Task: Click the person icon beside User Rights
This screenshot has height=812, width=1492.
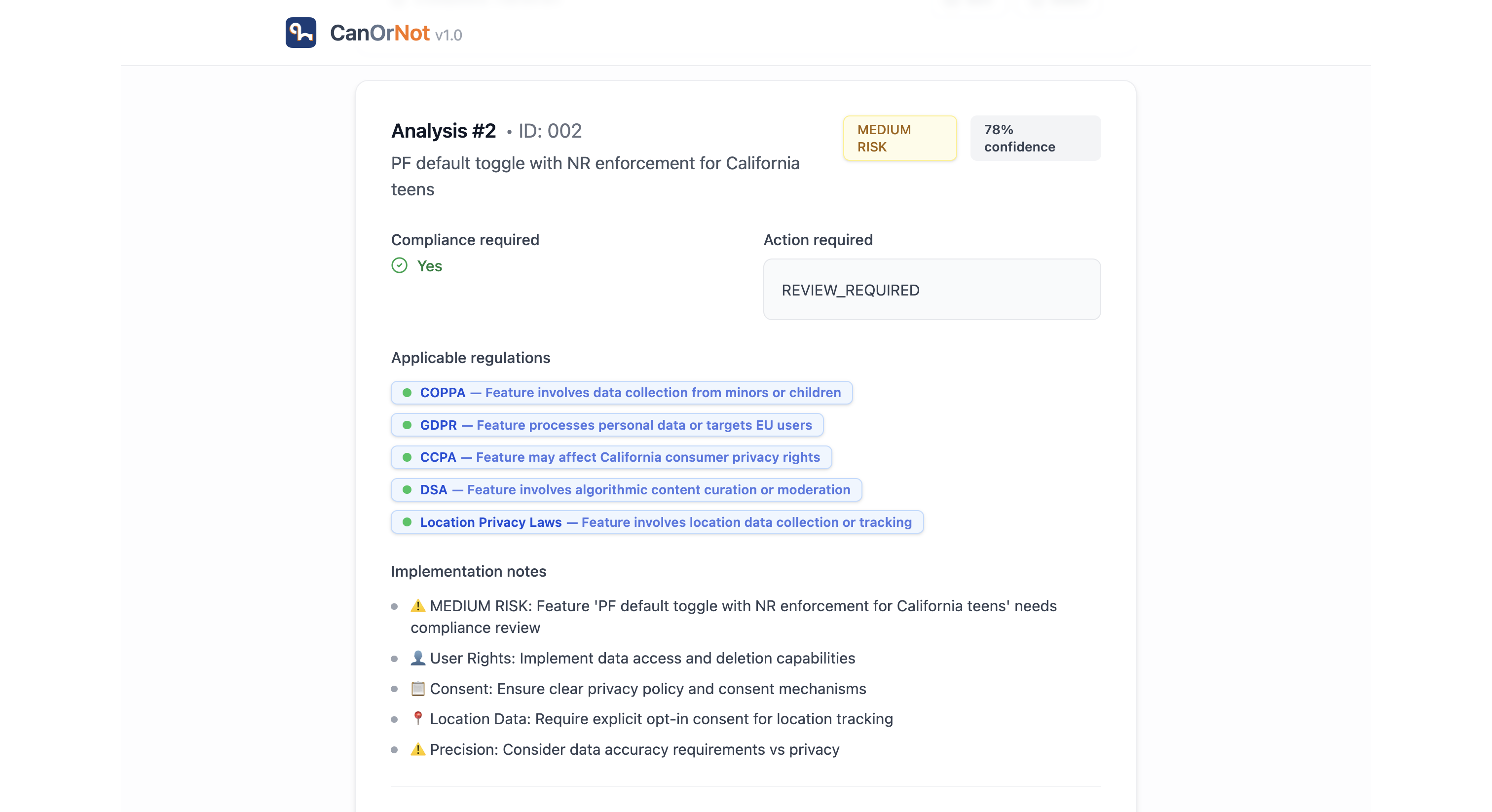Action: pyautogui.click(x=417, y=658)
